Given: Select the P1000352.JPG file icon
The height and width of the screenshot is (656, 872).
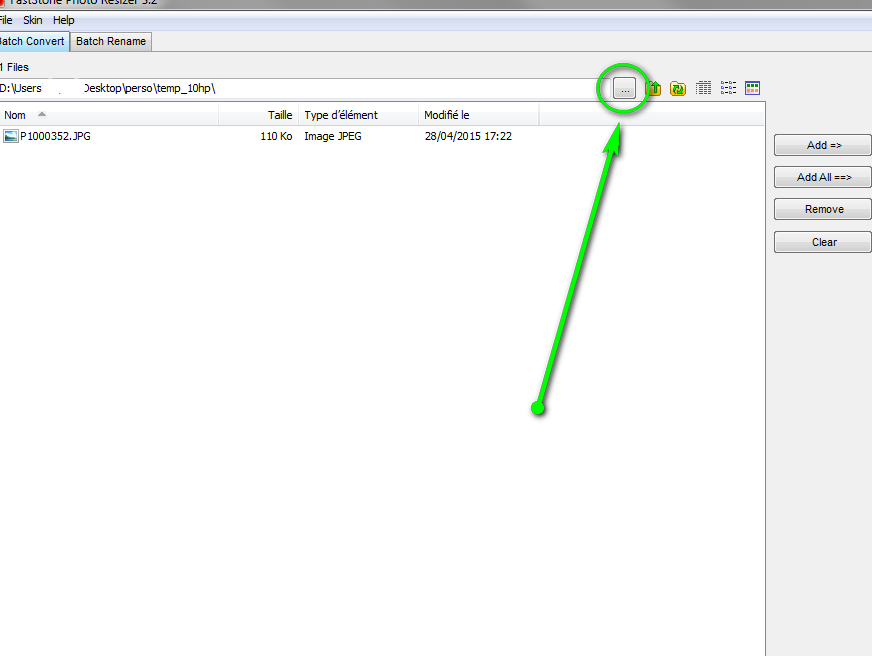Looking at the screenshot, I should pos(11,136).
